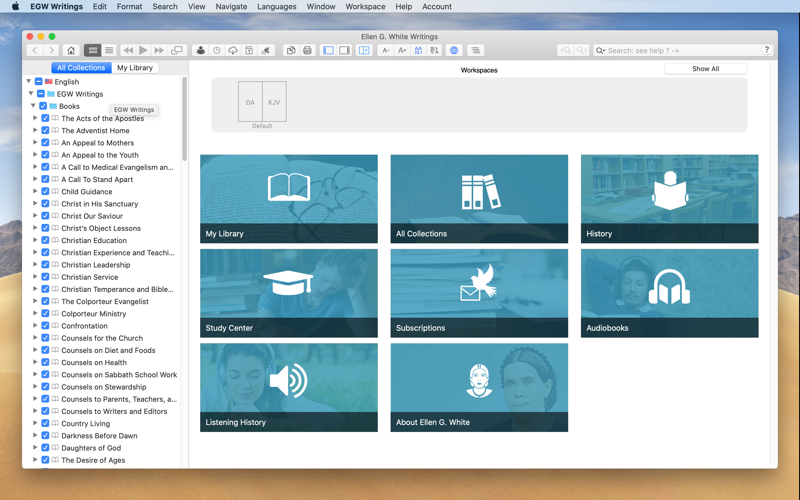Viewport: 800px width, 500px height.
Task: Click the copy documents toolbar icon
Action: coord(291,50)
